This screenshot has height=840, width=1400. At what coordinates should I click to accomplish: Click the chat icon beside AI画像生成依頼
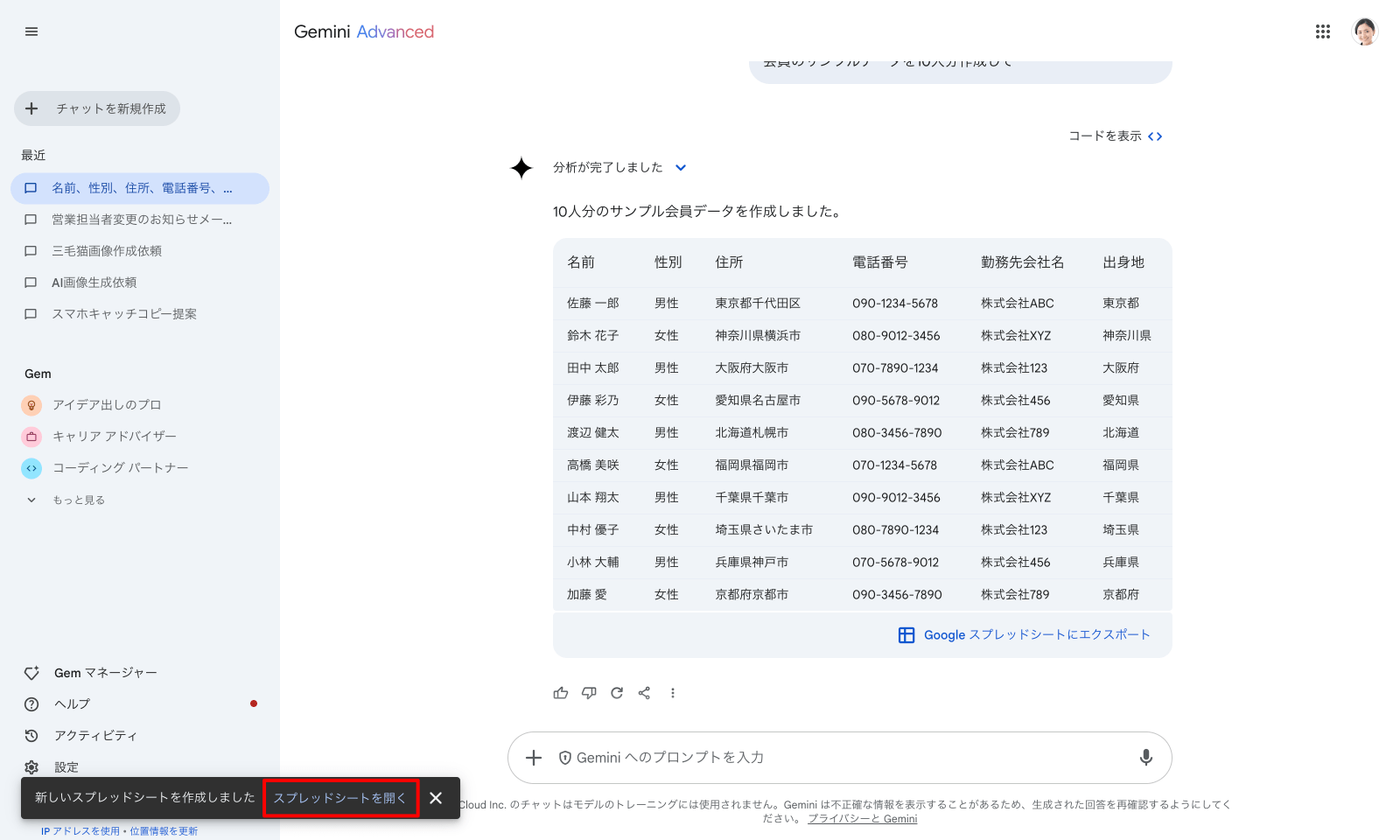click(31, 283)
